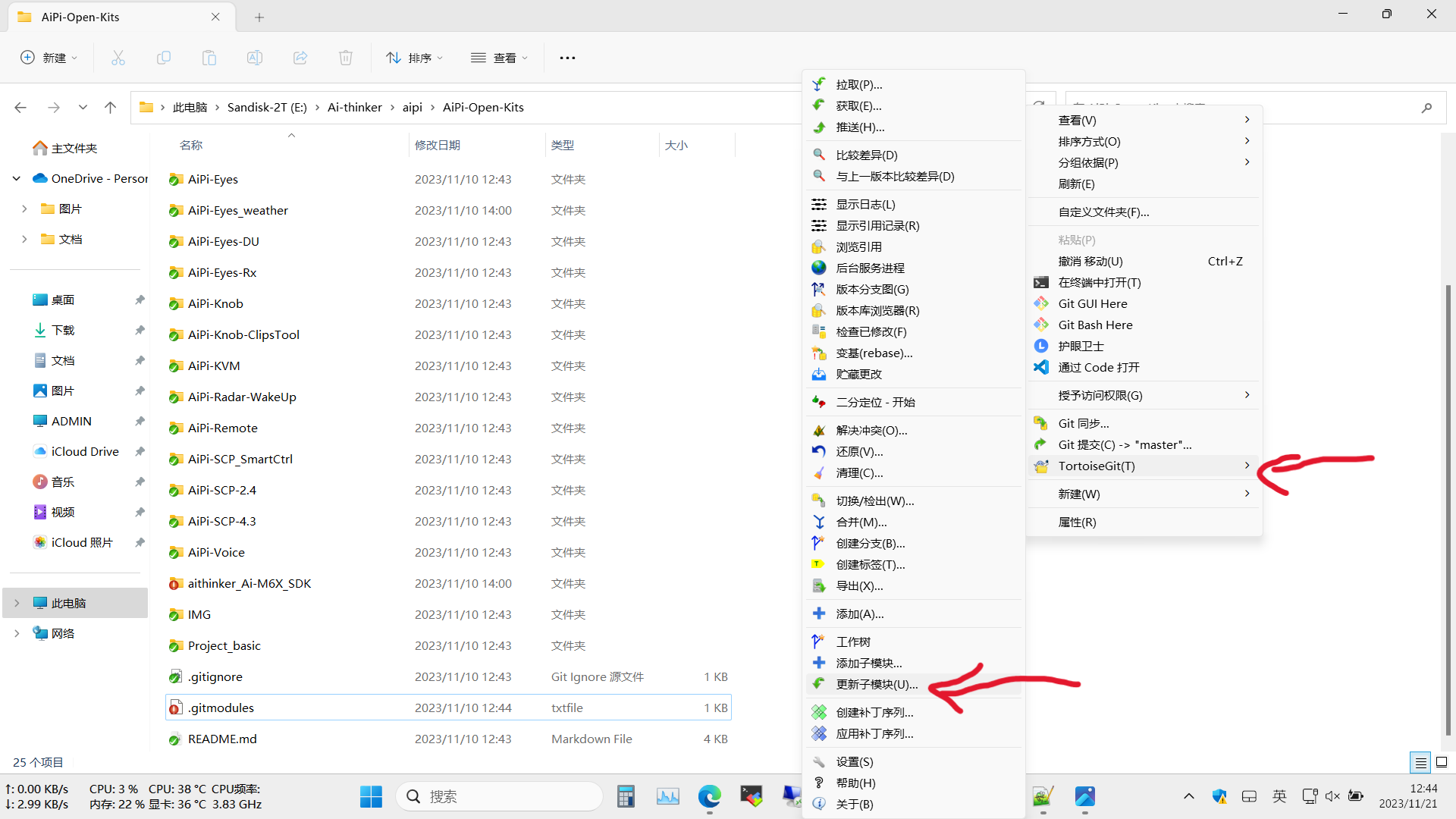Expand the TortoiseGit(T) submenu
Image resolution: width=1456 pixels, height=819 pixels.
tap(1144, 466)
